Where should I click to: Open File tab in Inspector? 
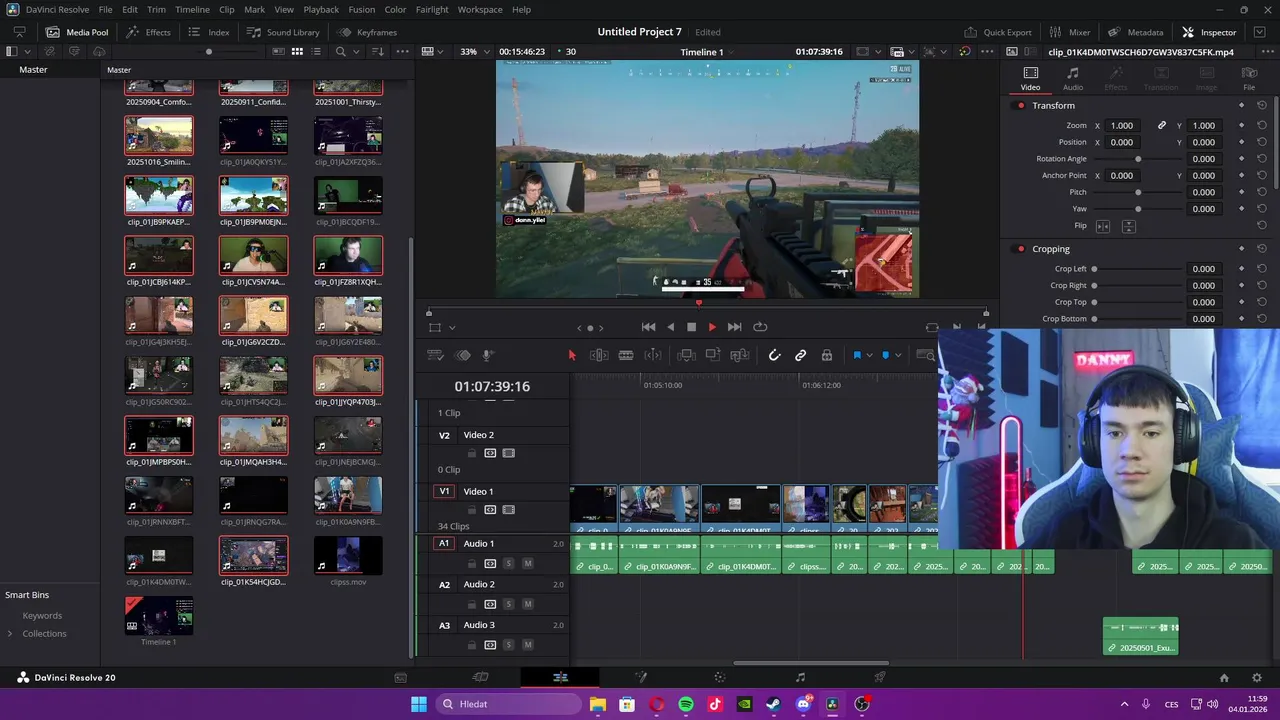[x=1249, y=79]
